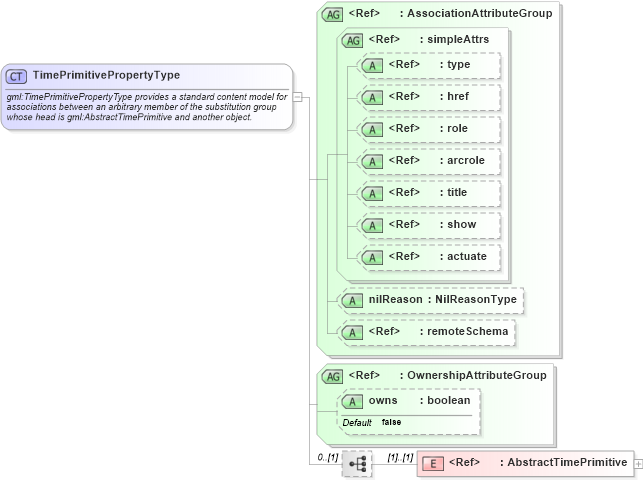
Task: Click the gml:TimePrimitivePropertyType description text
Action: tap(147, 107)
